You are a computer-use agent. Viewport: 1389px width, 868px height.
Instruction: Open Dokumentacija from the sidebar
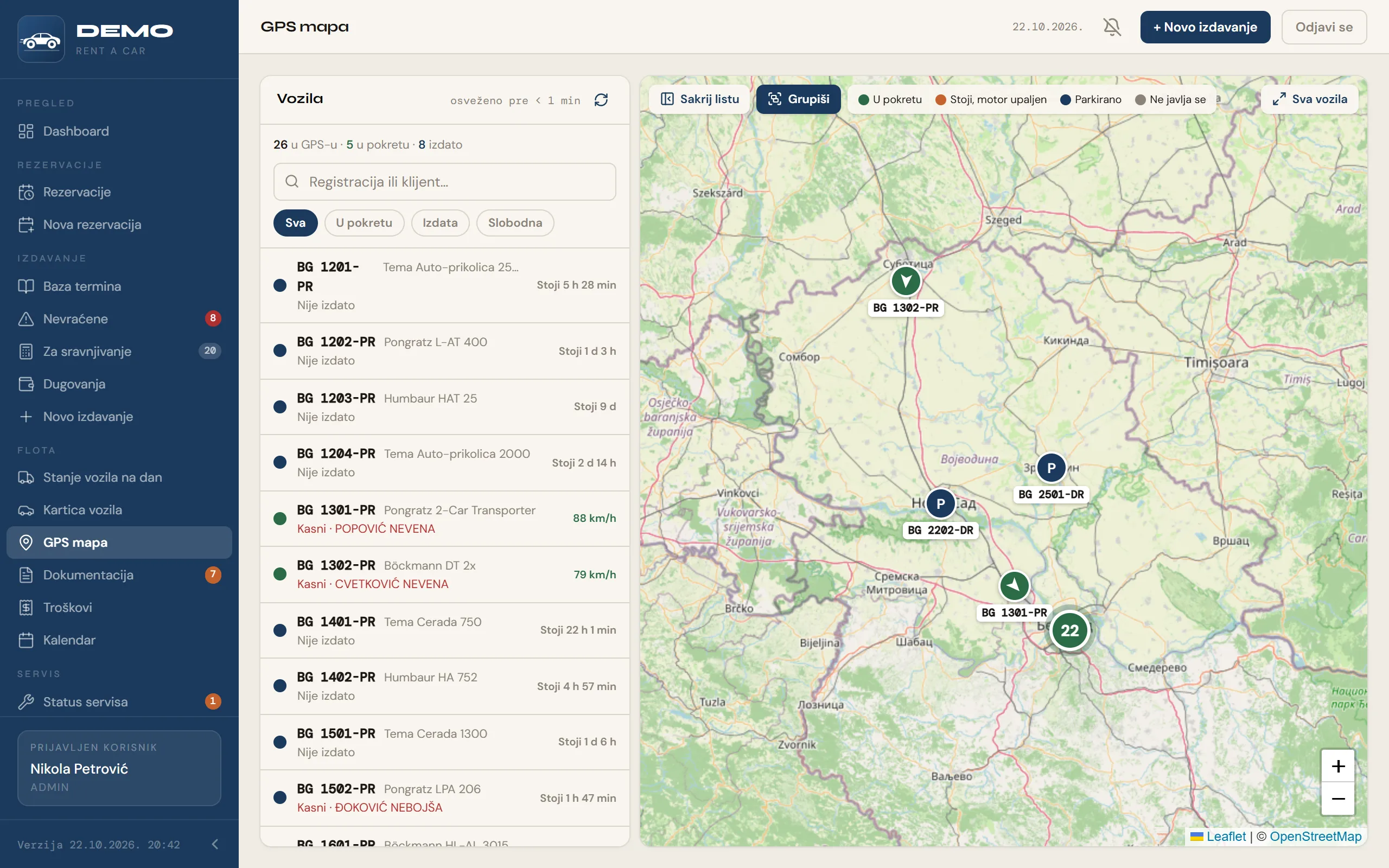click(x=119, y=575)
